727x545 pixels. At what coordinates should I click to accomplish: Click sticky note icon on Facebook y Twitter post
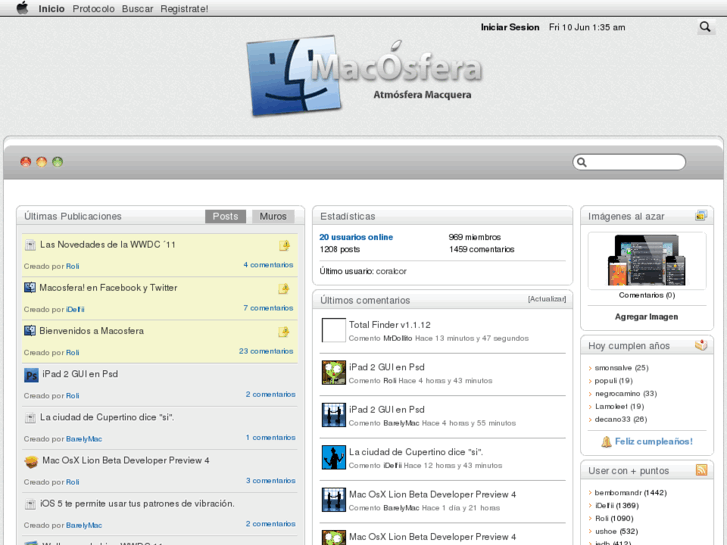click(x=284, y=289)
